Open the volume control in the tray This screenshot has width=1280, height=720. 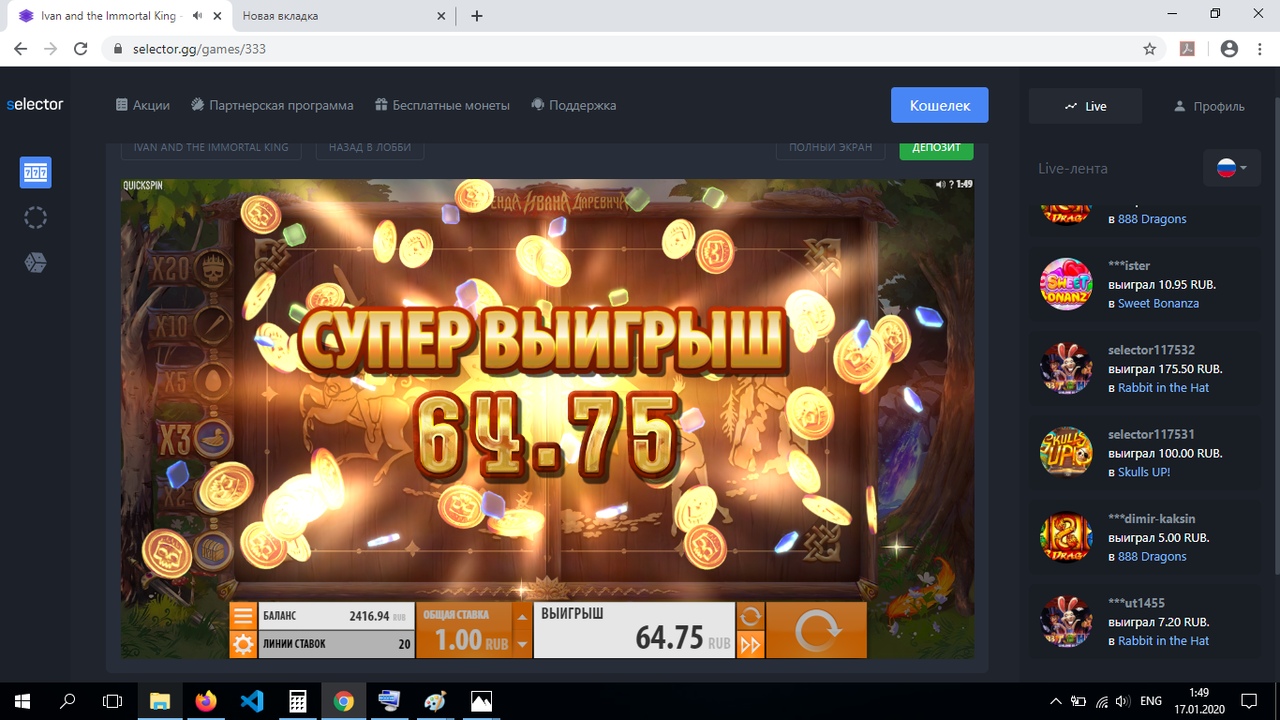[x=1123, y=701]
